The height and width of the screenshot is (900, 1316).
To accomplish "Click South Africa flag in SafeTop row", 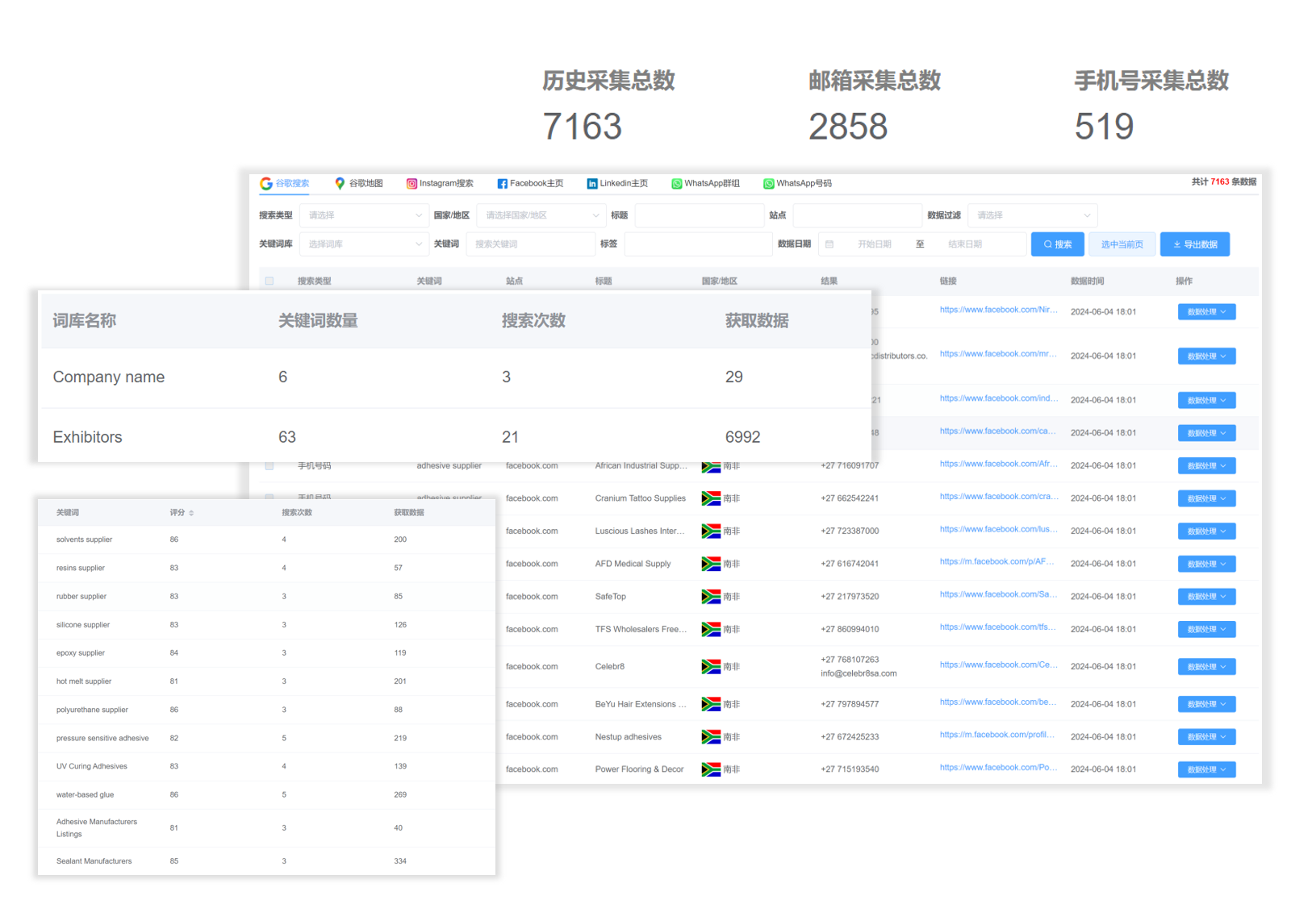I will point(711,597).
